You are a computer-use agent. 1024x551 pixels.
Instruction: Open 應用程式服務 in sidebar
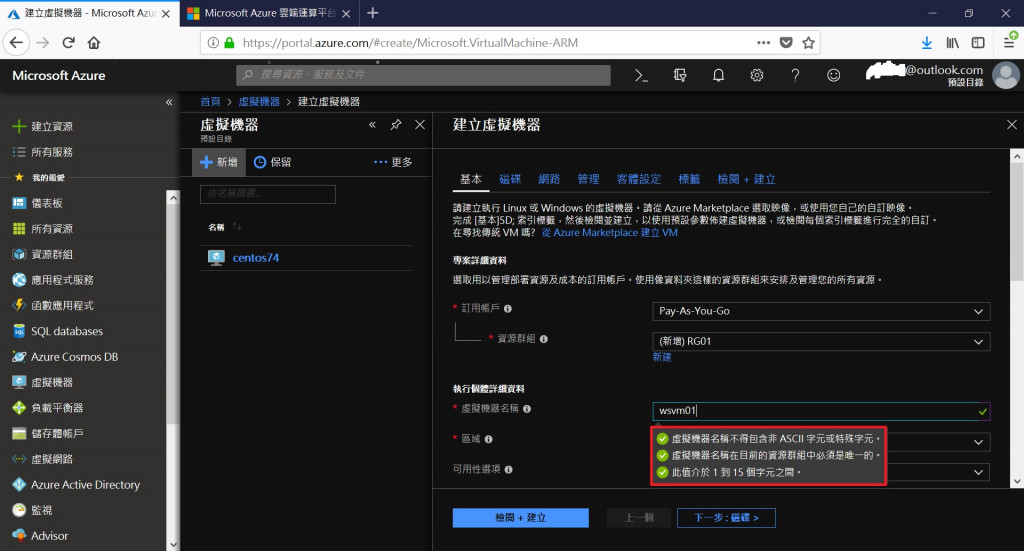54,280
